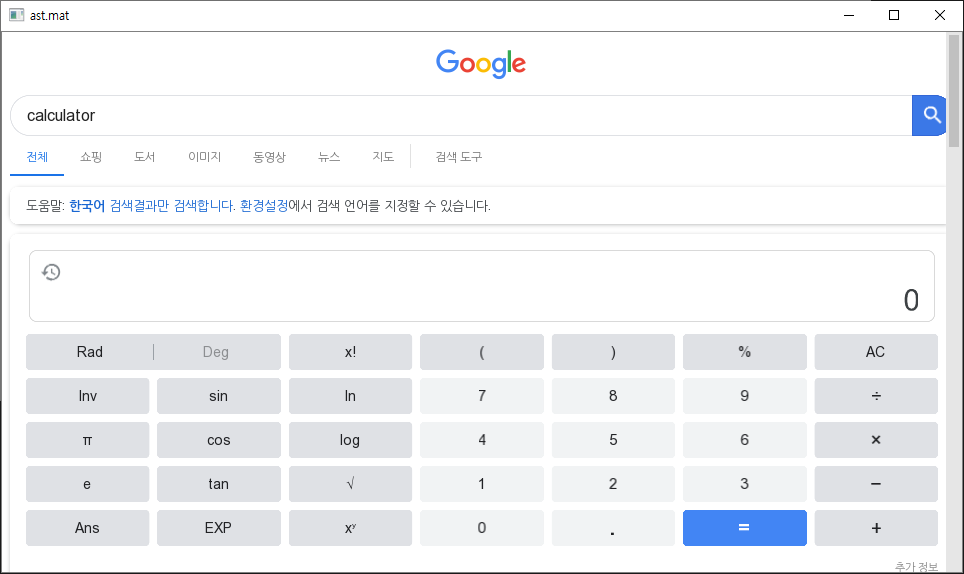
Task: Insert Euler's constant e
Action: (87, 484)
